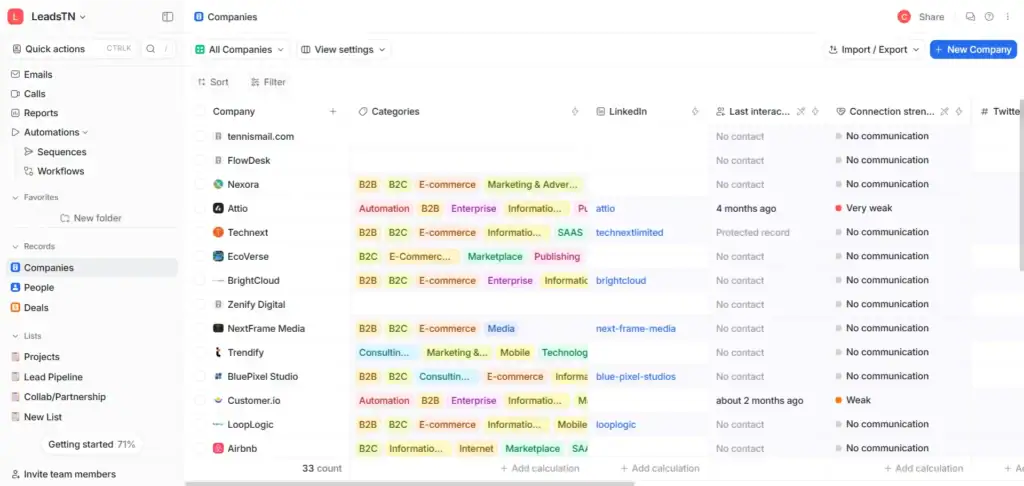Click the BluePixel Studio company logo
This screenshot has width=1024, height=486.
tap(219, 377)
